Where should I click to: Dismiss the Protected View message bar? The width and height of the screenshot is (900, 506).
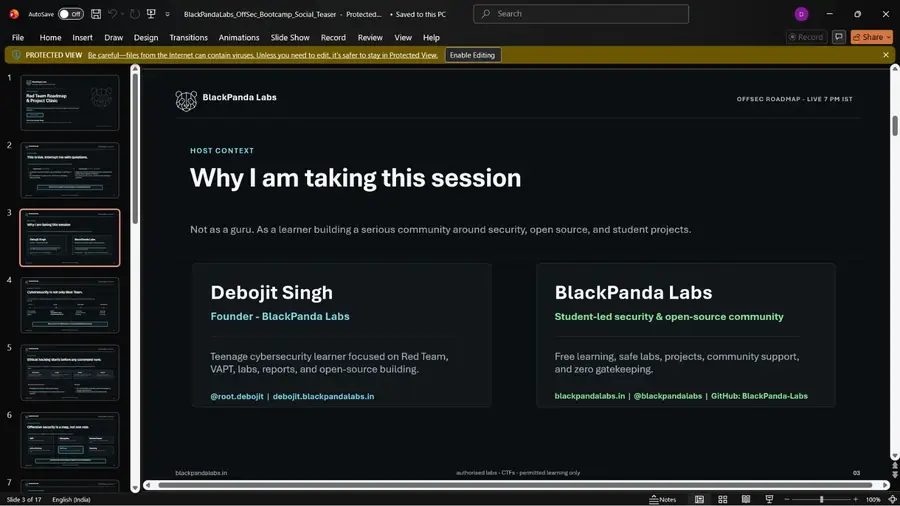tap(886, 55)
